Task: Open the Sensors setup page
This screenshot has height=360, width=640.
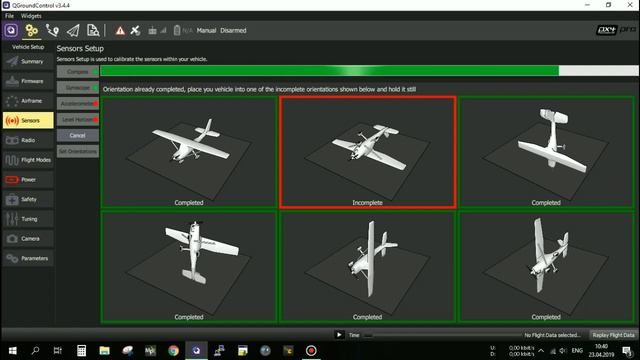Action: pos(28,120)
